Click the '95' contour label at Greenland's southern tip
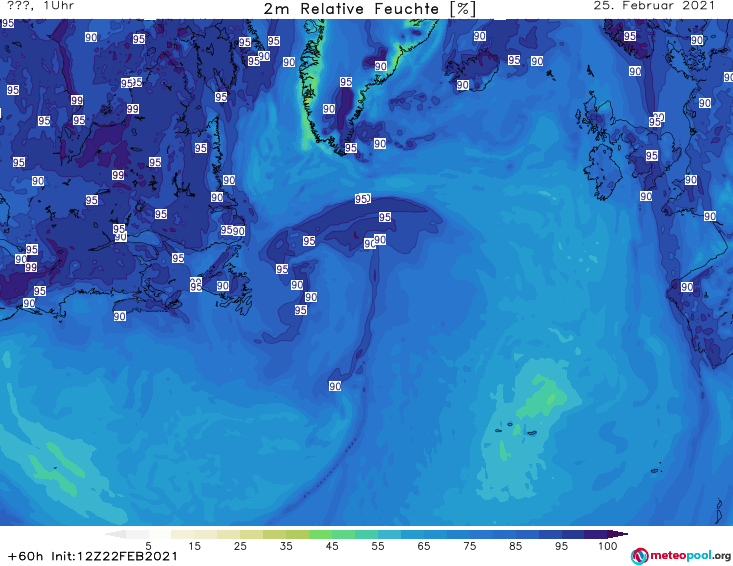The width and height of the screenshot is (733, 566). [351, 148]
